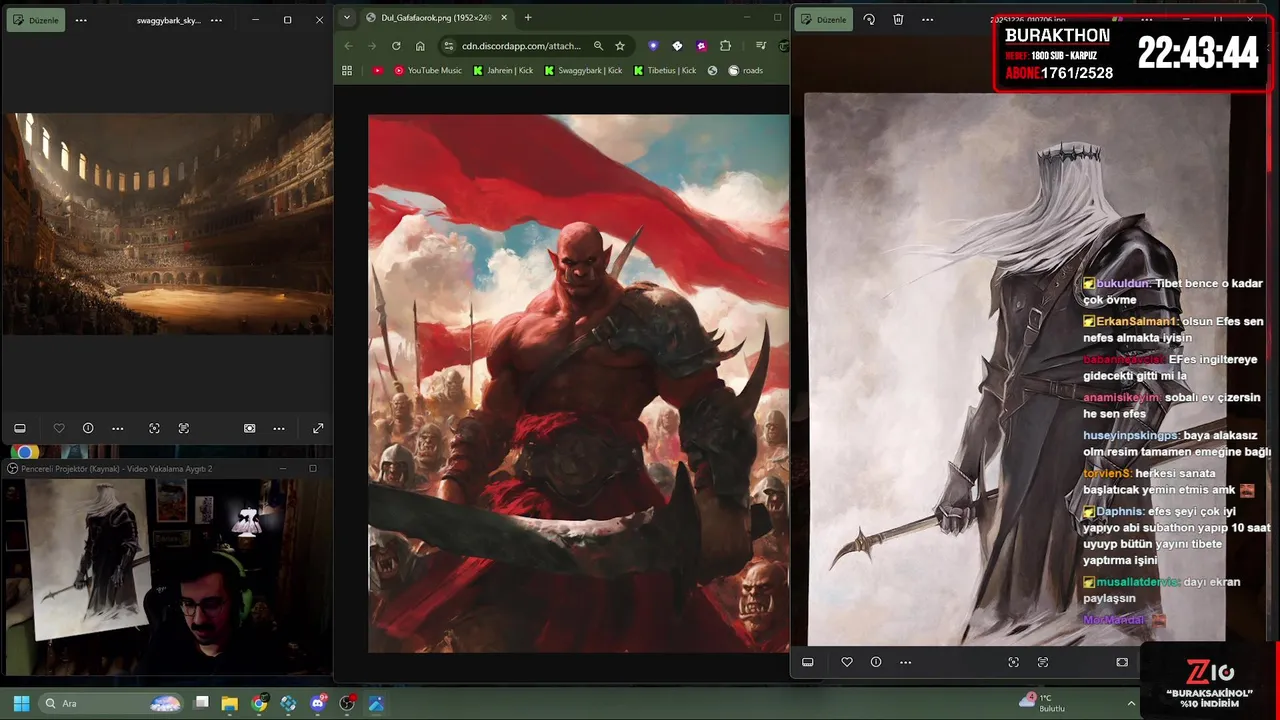
Task: Open the white dice-shaped extension
Action: (677, 46)
